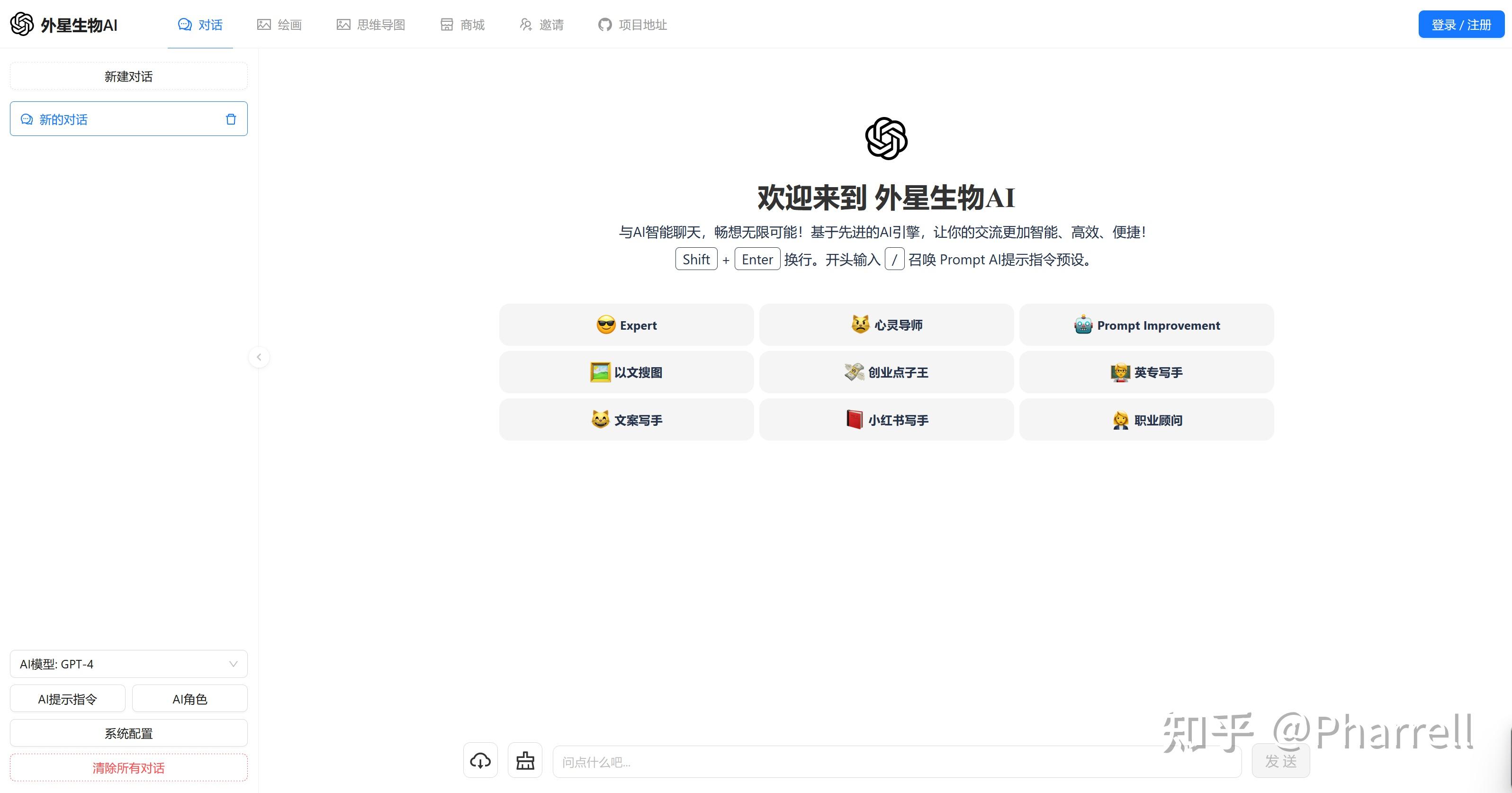Open the 商城 tab
The width and height of the screenshot is (1512, 793).
tap(462, 25)
